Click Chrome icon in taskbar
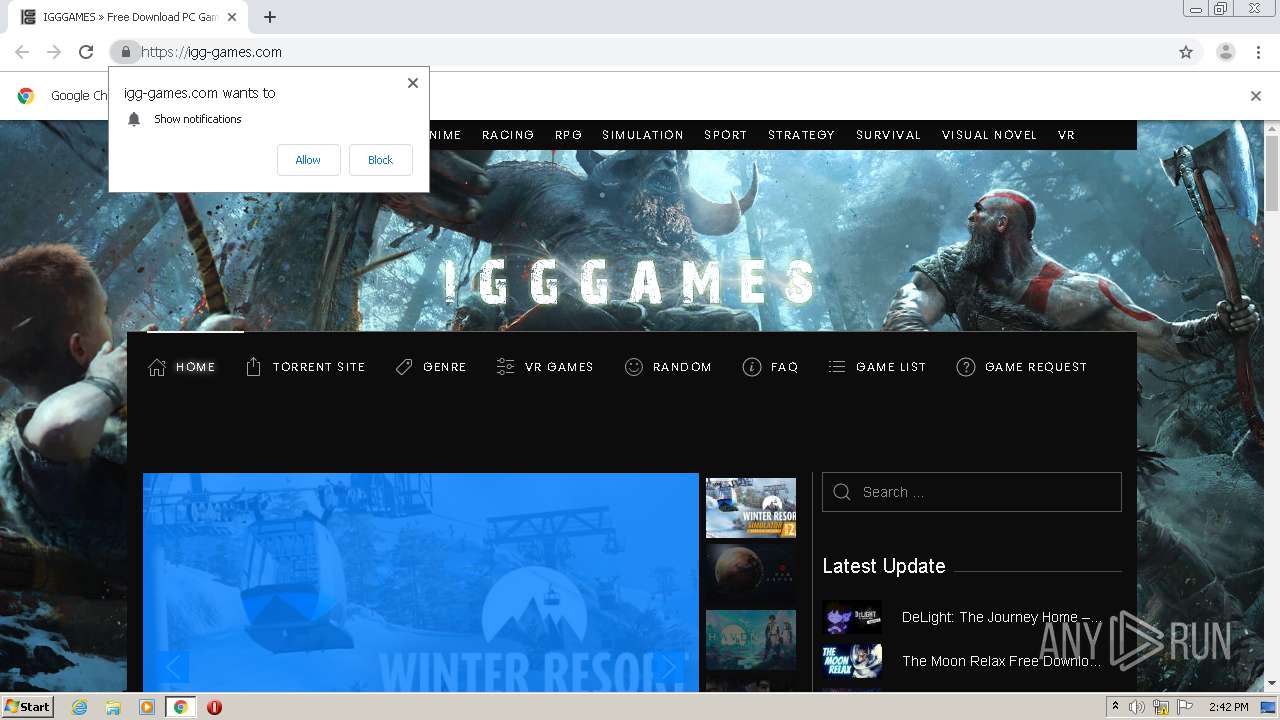1280x720 pixels. tap(181, 707)
